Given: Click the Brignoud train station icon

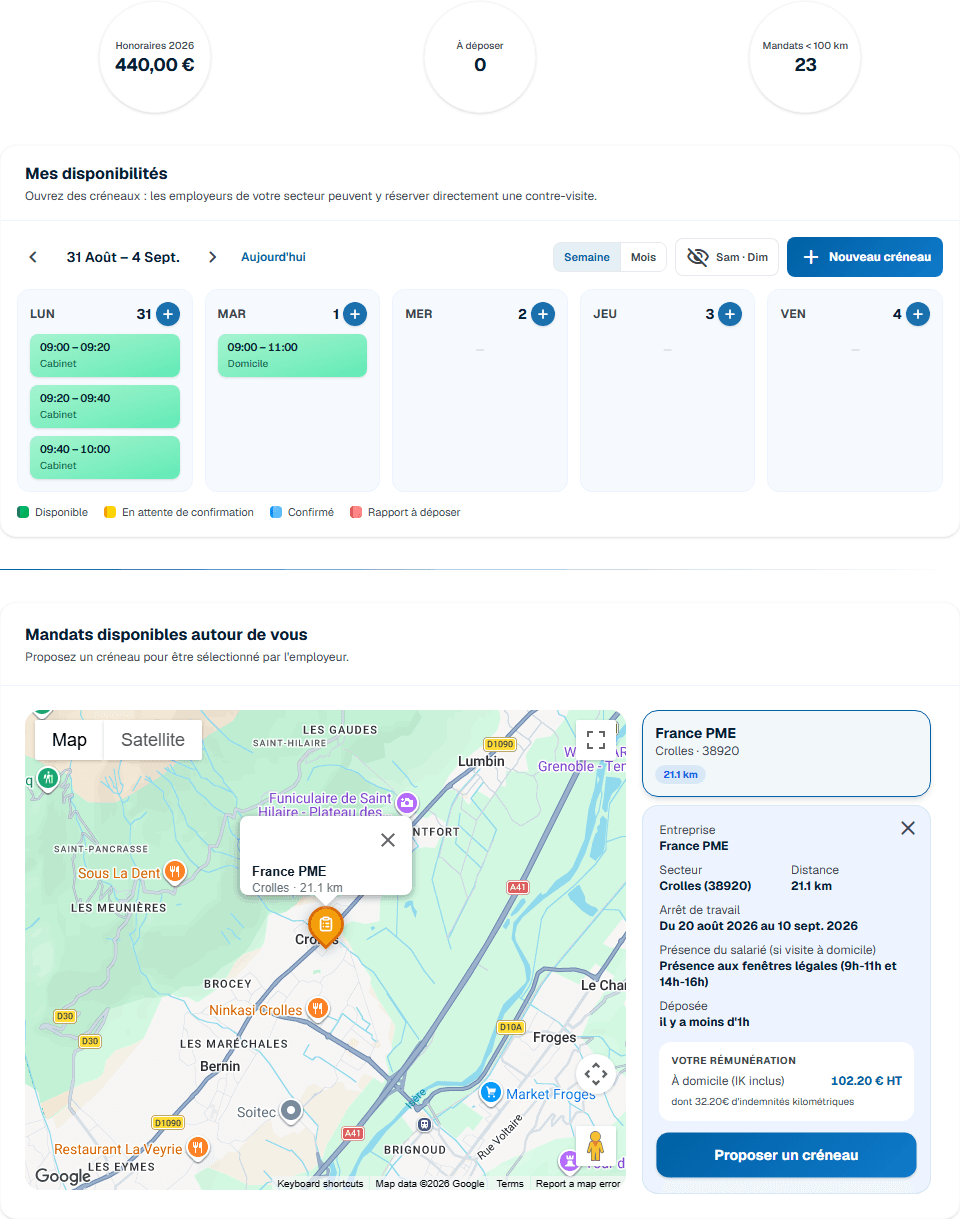Looking at the screenshot, I should pos(424,1123).
